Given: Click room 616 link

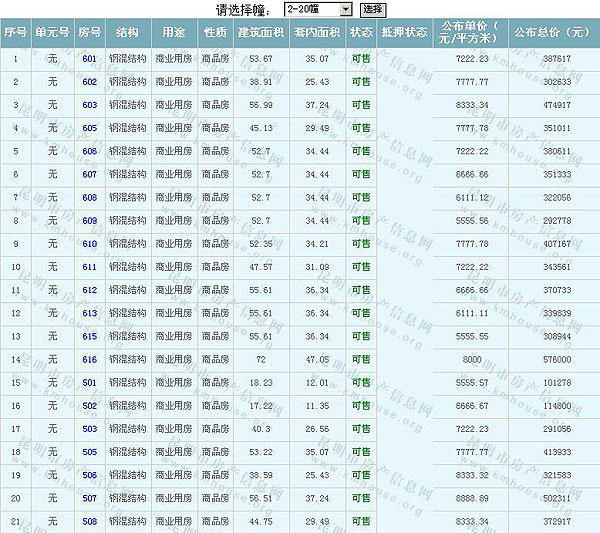Looking at the screenshot, I should pos(90,359).
